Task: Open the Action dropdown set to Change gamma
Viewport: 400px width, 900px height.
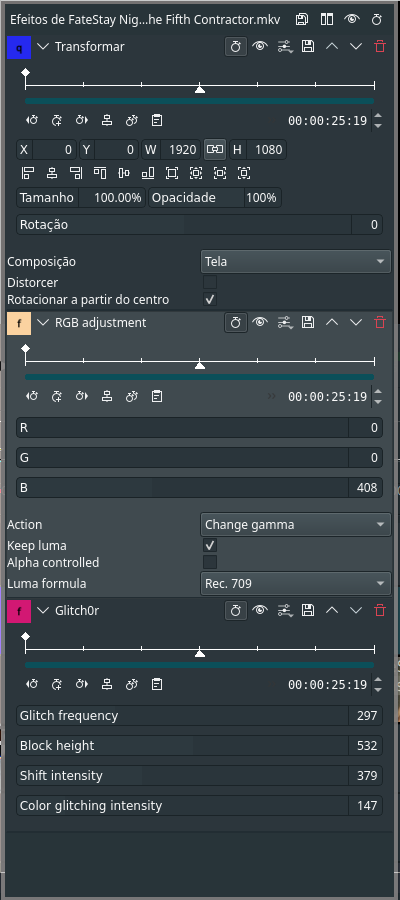Action: point(296,525)
